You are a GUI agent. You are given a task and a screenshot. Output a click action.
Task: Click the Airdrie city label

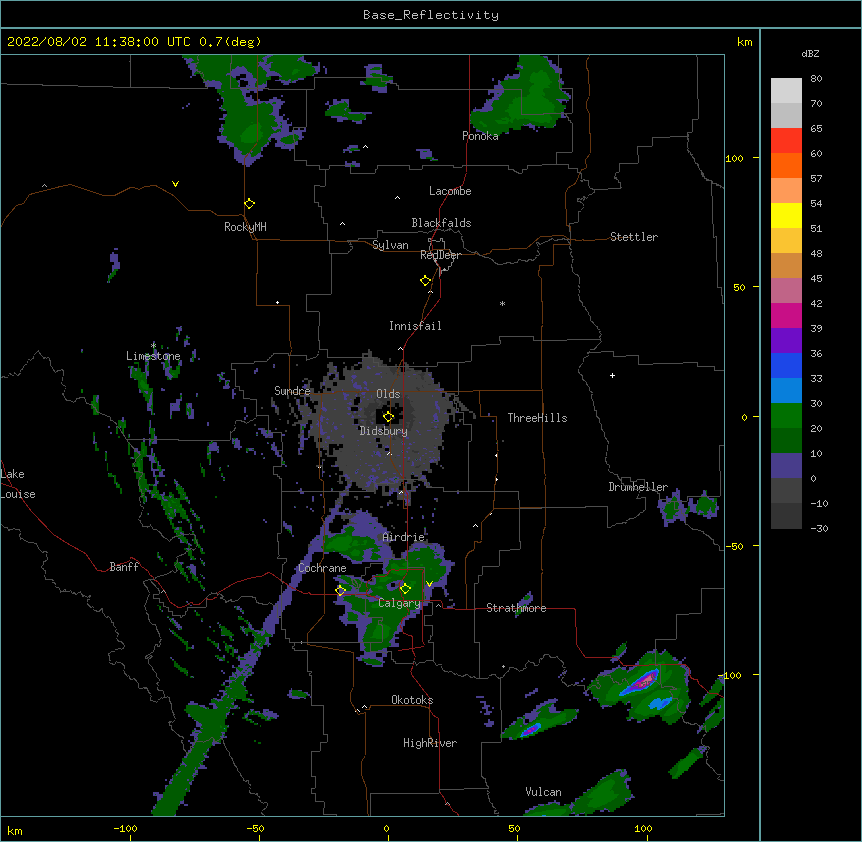(404, 537)
